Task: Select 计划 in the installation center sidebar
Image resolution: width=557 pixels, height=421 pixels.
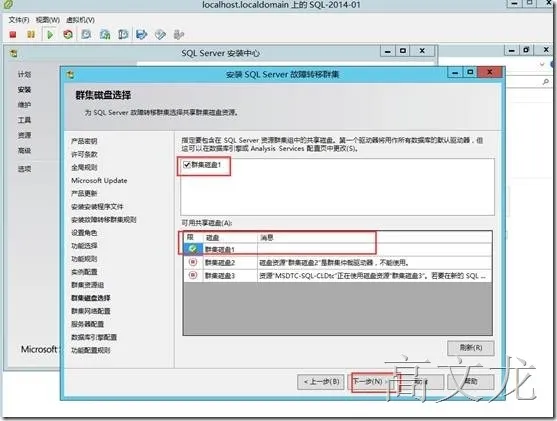Action: click(x=25, y=74)
